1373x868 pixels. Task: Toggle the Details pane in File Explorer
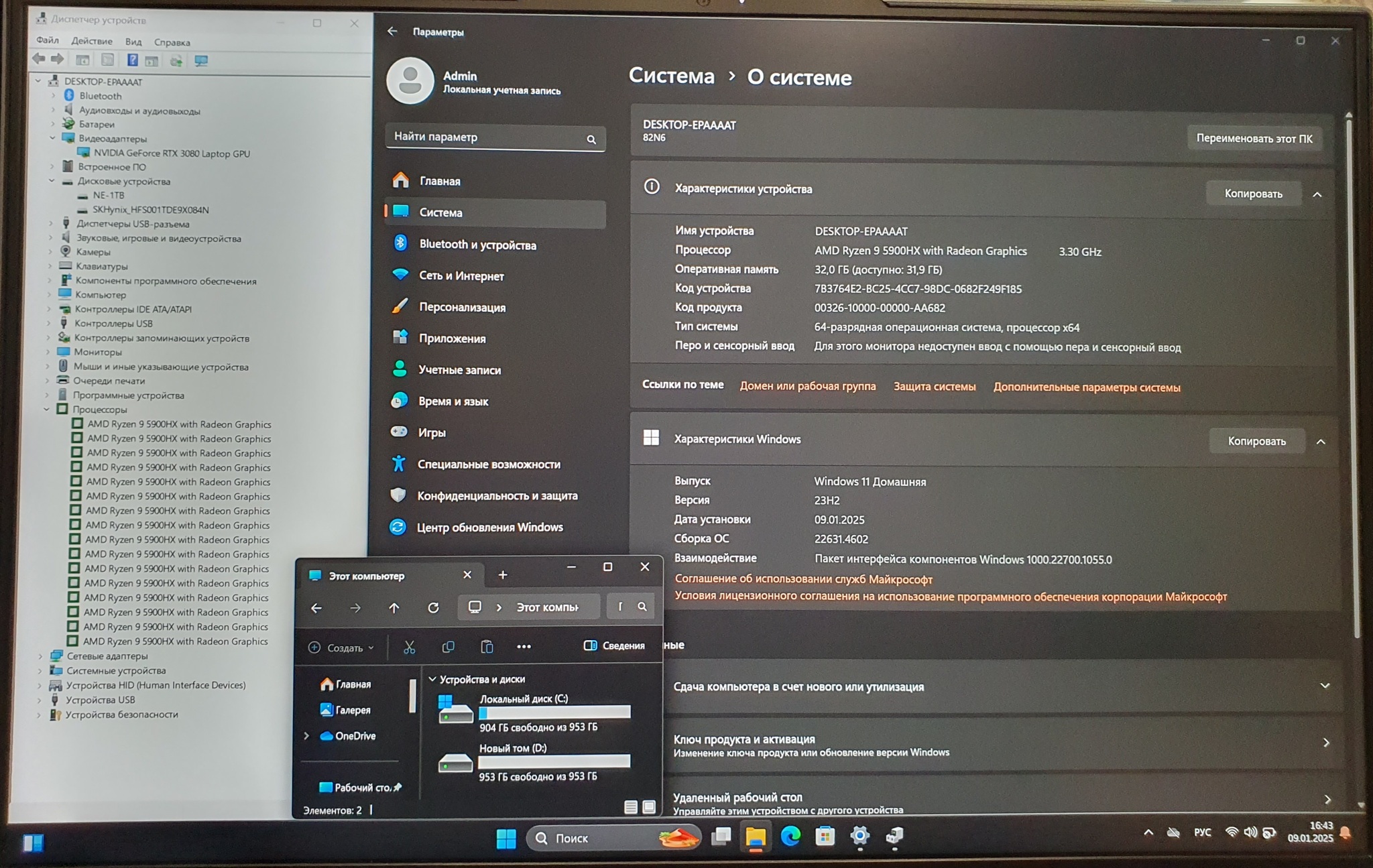pyautogui.click(x=614, y=645)
